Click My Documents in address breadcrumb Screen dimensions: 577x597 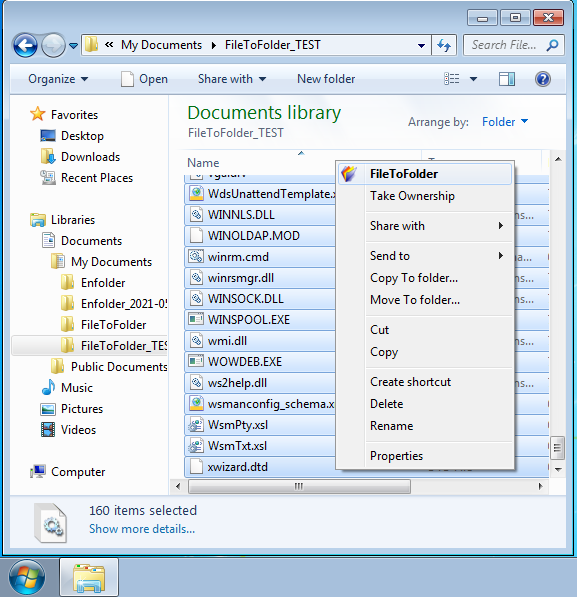161,45
